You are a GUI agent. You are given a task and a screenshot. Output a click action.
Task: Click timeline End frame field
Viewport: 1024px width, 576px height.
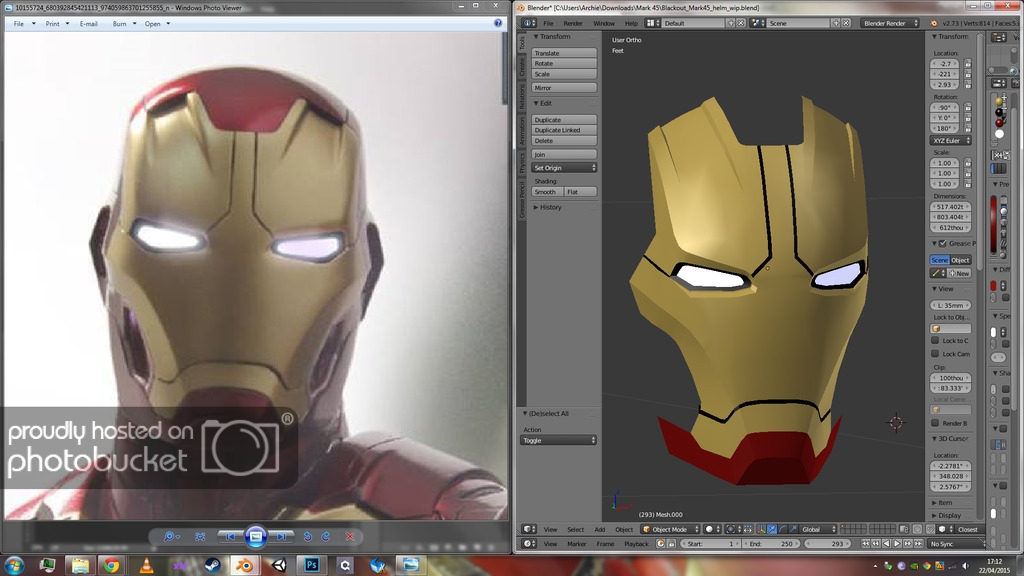coord(772,543)
